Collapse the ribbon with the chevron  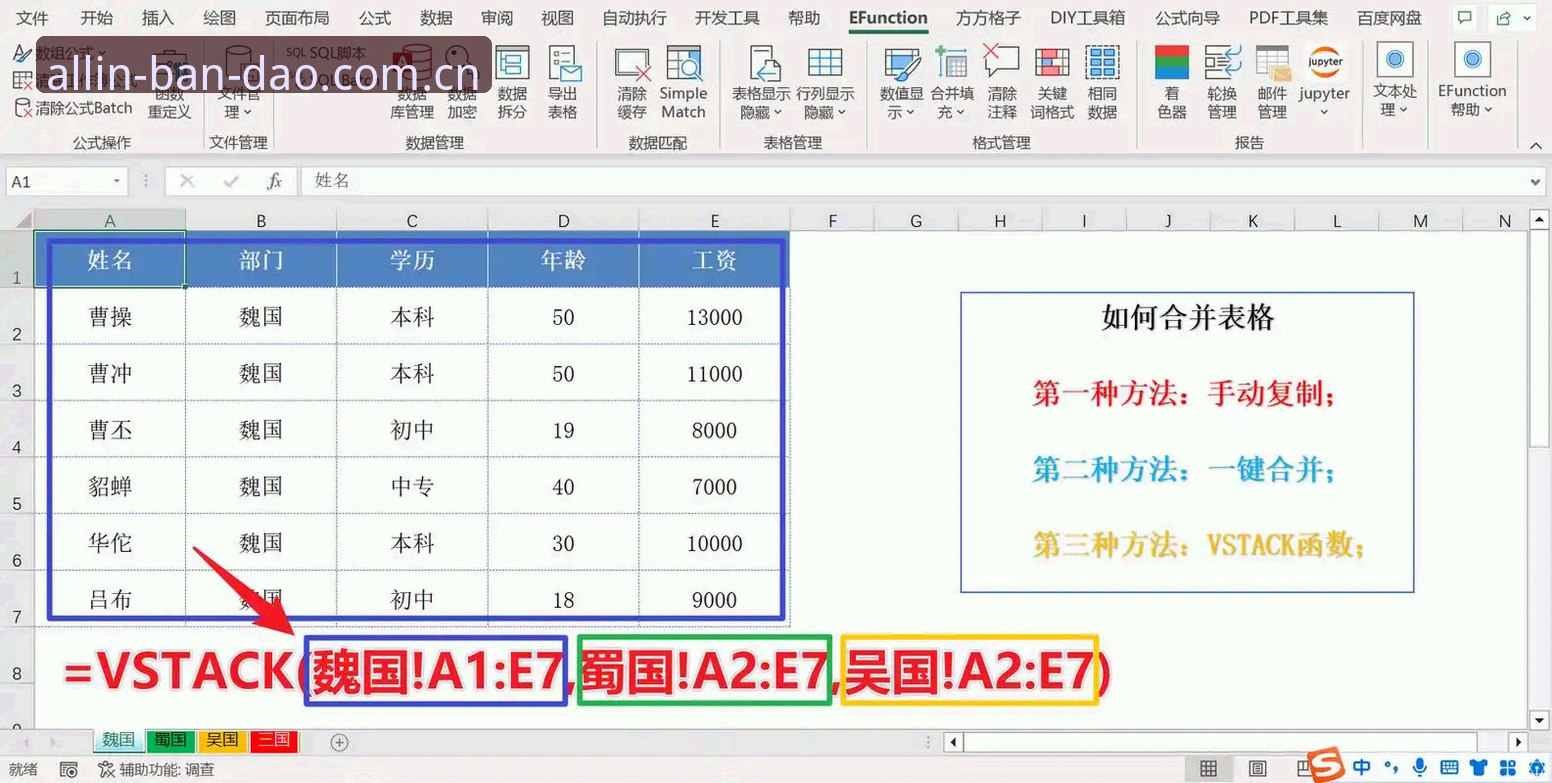click(1537, 144)
